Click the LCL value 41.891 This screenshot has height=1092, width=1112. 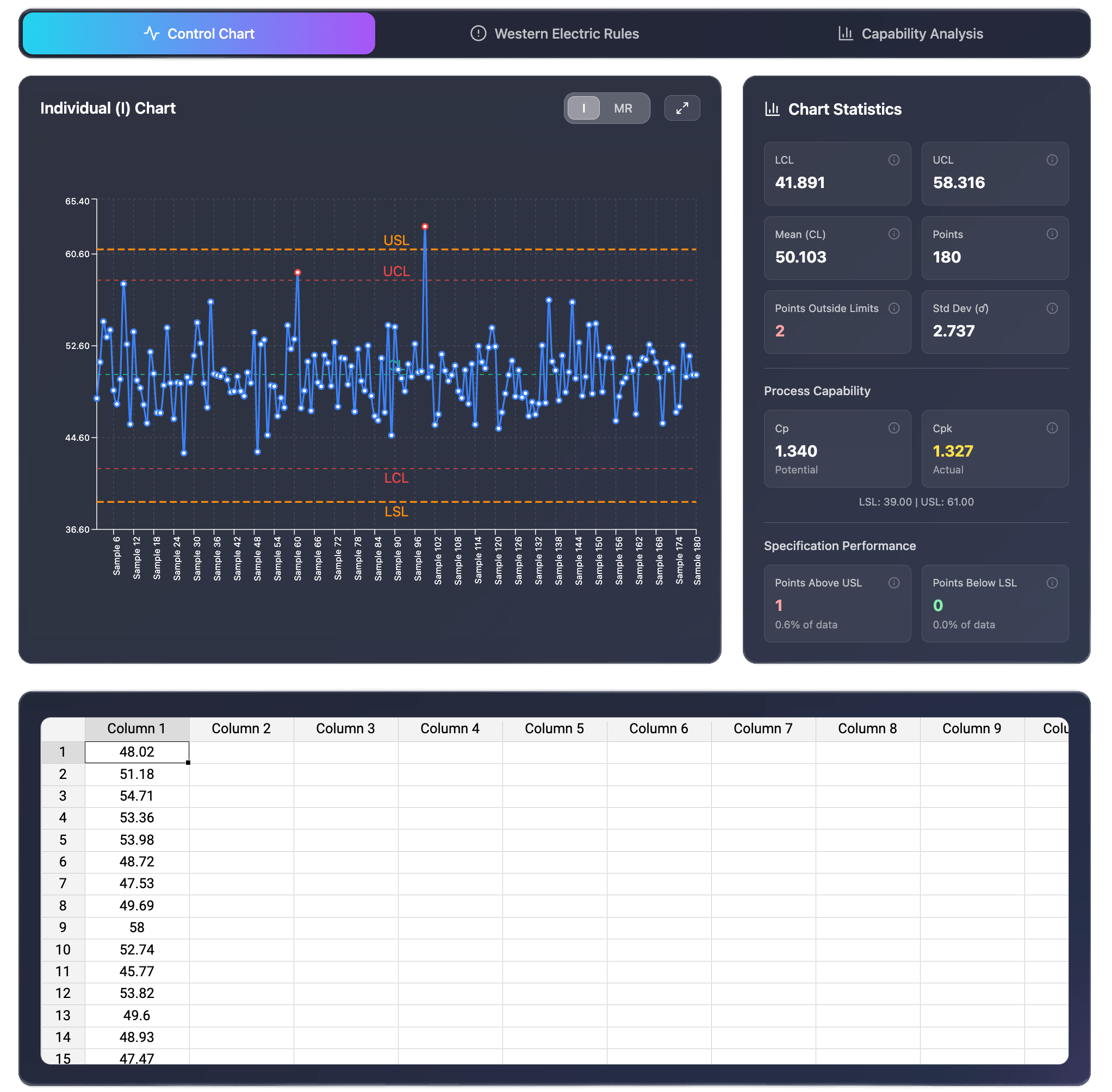(800, 183)
